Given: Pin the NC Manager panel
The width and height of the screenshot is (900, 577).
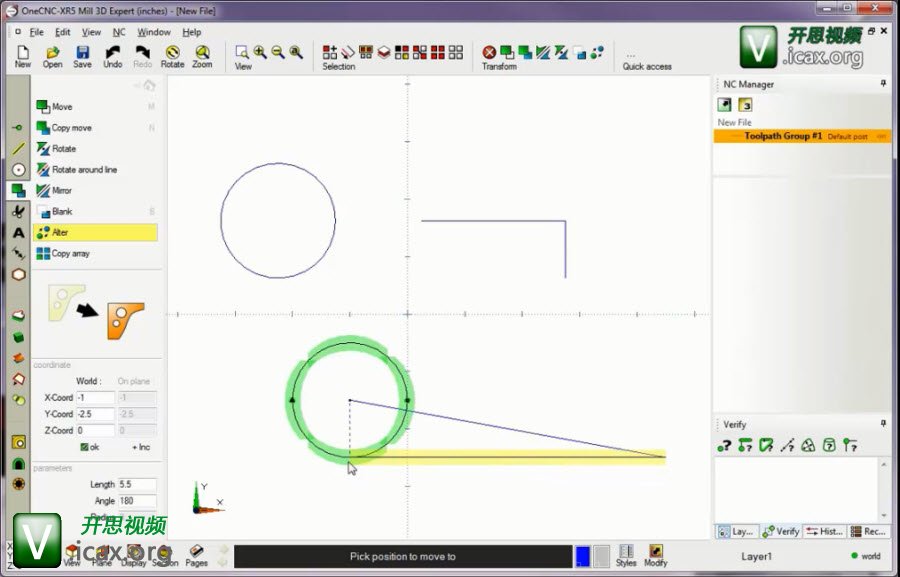Looking at the screenshot, I should coord(883,84).
